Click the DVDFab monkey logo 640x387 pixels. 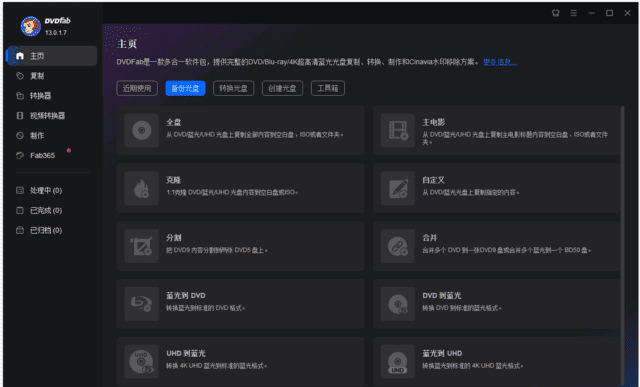[31, 26]
